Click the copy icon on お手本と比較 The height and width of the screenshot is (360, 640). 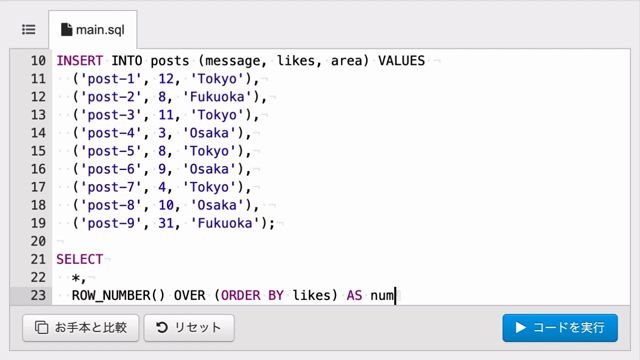(x=41, y=327)
